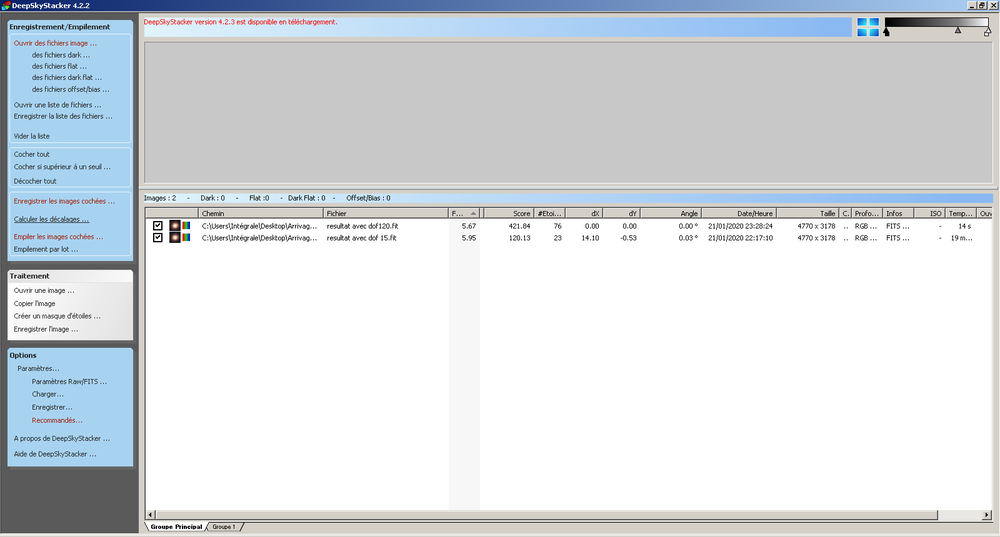Click 'Créer un masque d'étoiles ...'

click(x=57, y=316)
